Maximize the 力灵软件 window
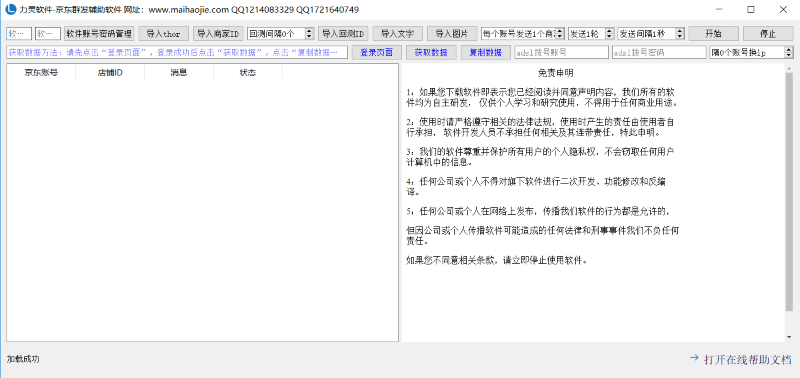Image resolution: width=800 pixels, height=378 pixels. tap(751, 9)
